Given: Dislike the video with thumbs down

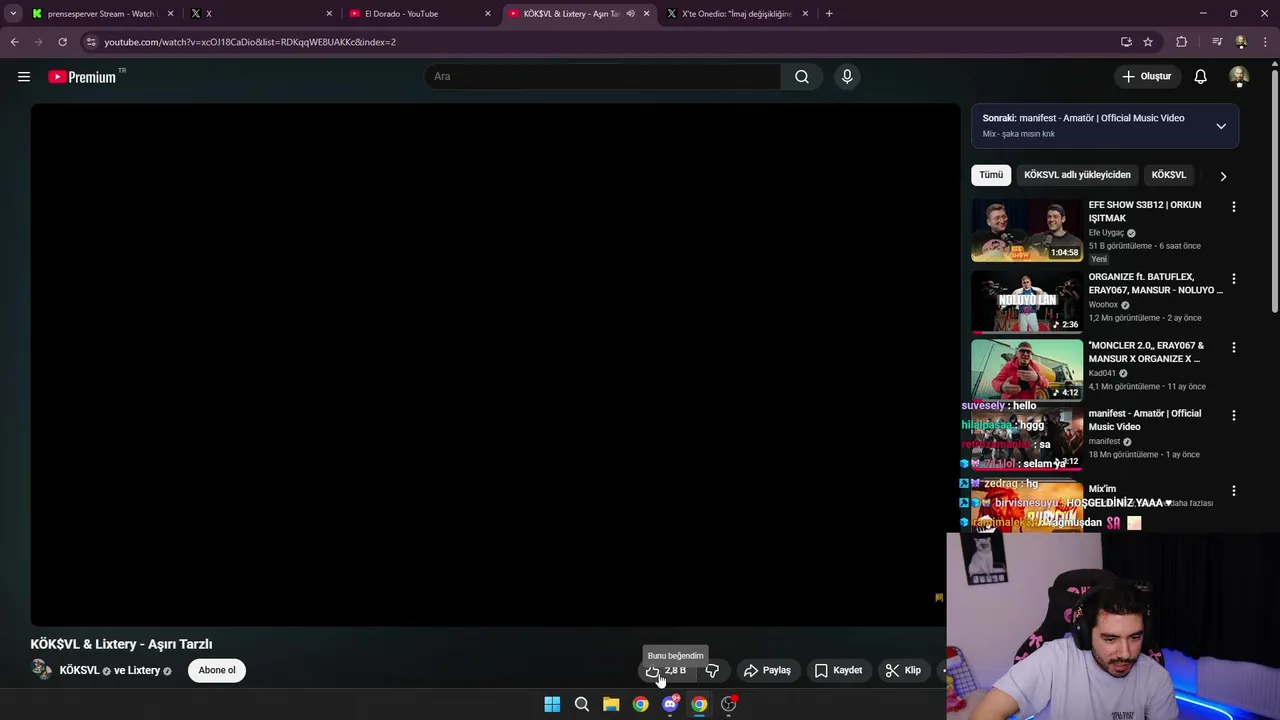Looking at the screenshot, I should click(712, 671).
